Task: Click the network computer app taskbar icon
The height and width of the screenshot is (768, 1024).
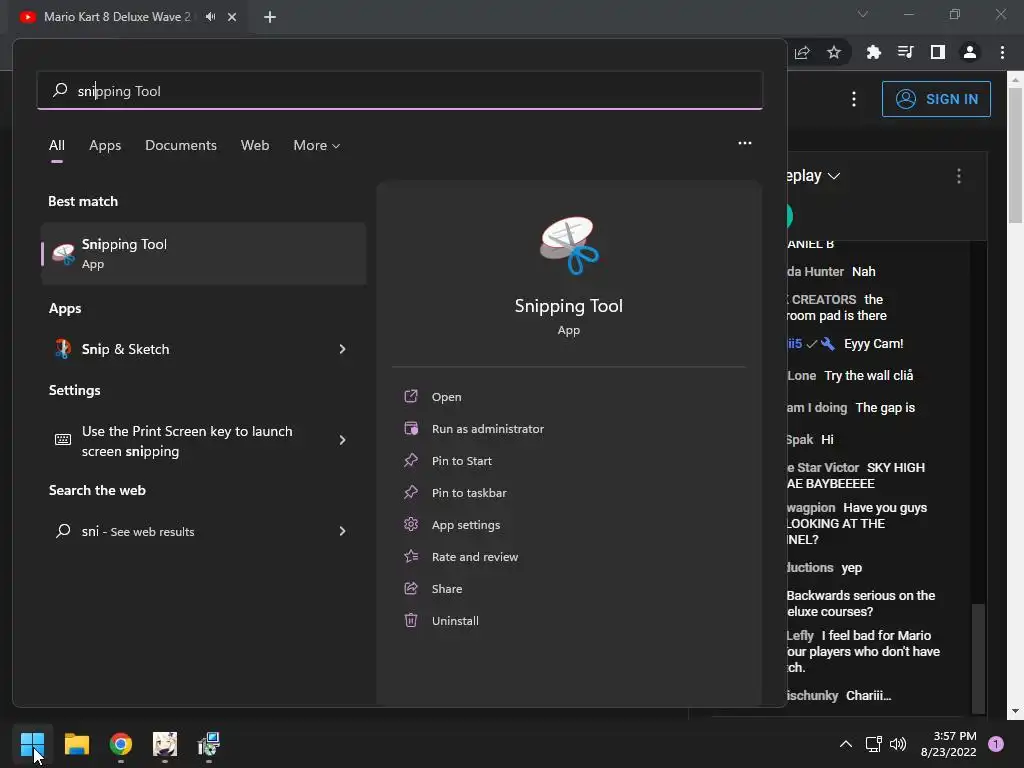Action: click(209, 744)
